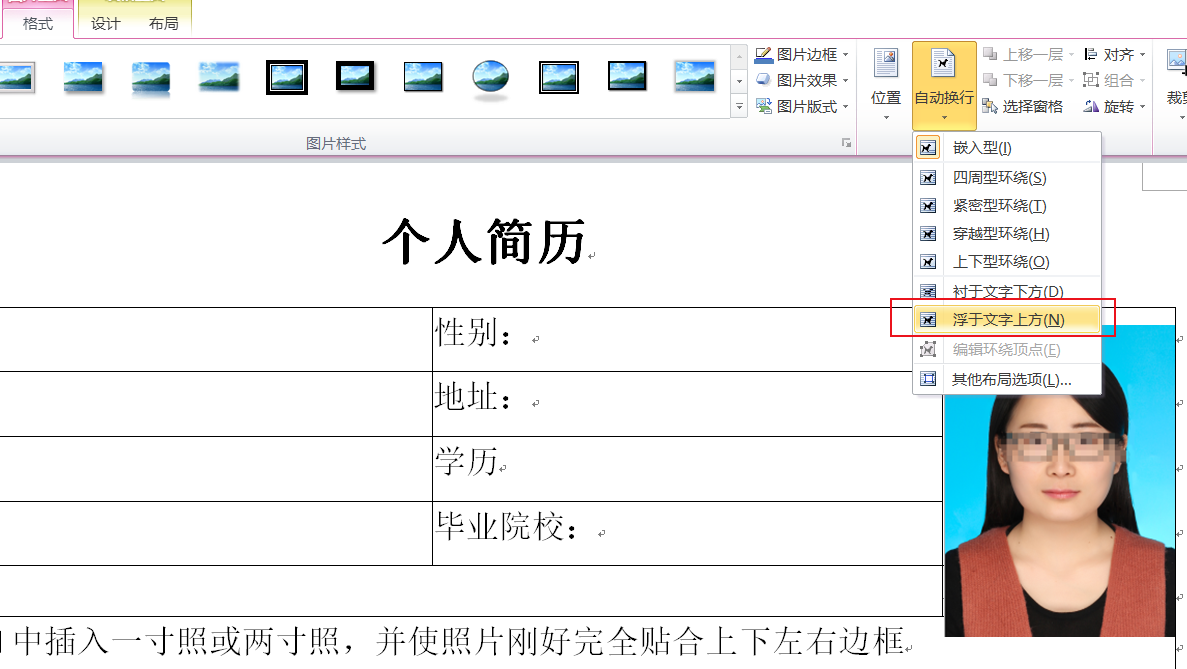Click the 位置 page icon
The image size is (1187, 669).
click(886, 64)
